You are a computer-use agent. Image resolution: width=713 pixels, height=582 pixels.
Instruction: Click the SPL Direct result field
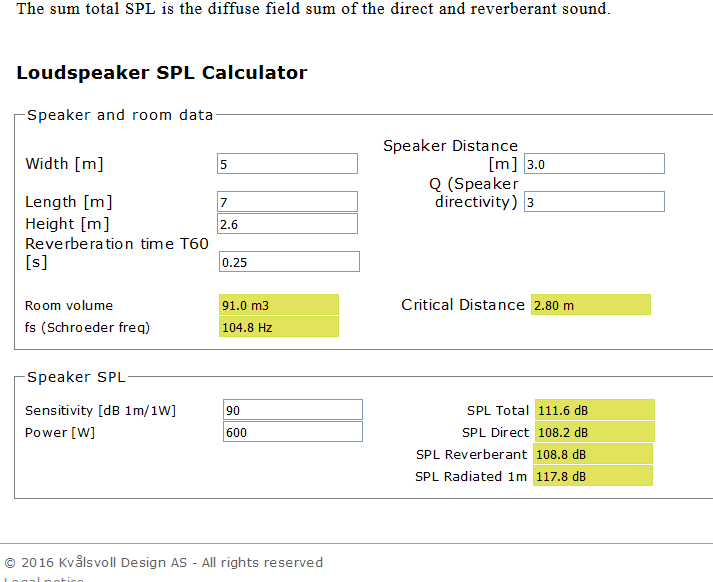point(594,432)
